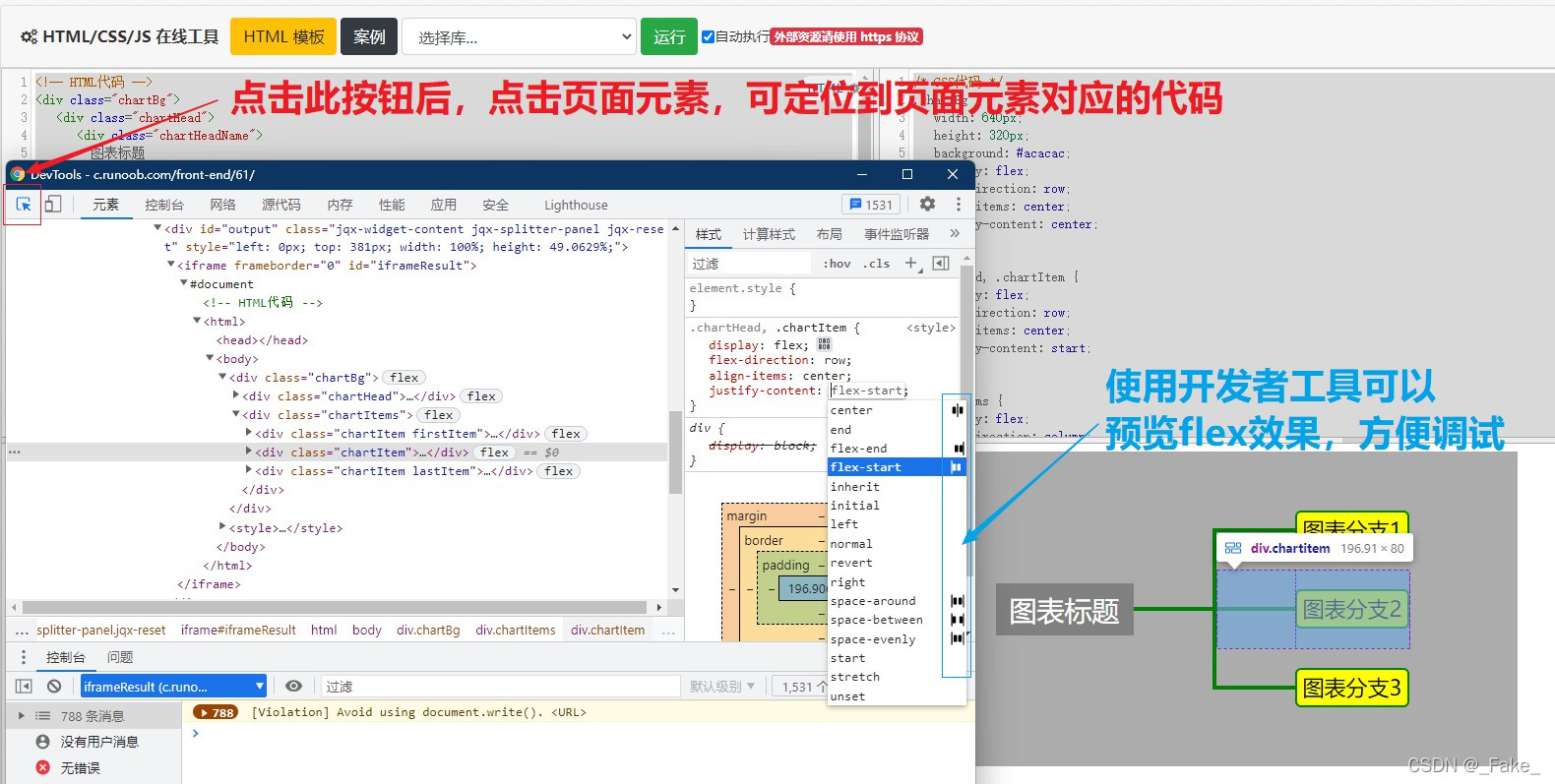The image size is (1555, 784).
Task: Expand the chartItem firstItem node
Action: 249,433
